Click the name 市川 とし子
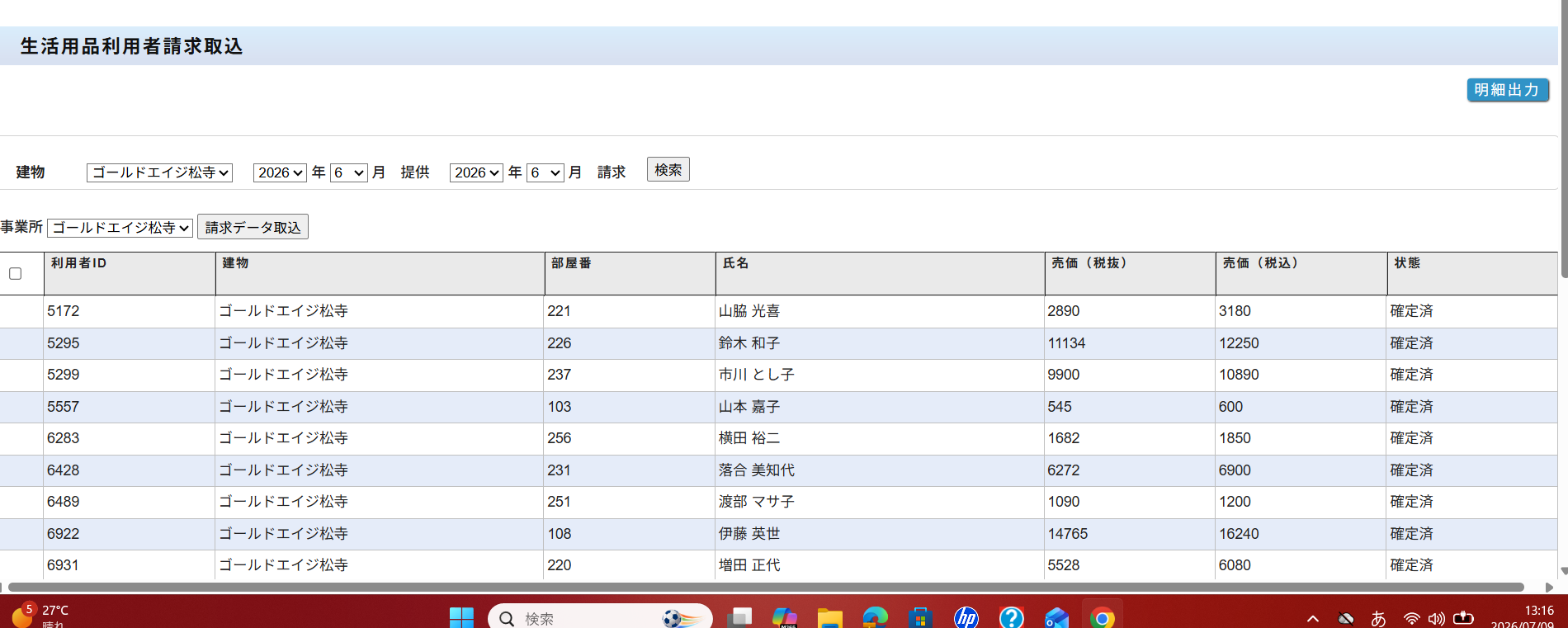This screenshot has height=628, width=1568. pos(757,375)
